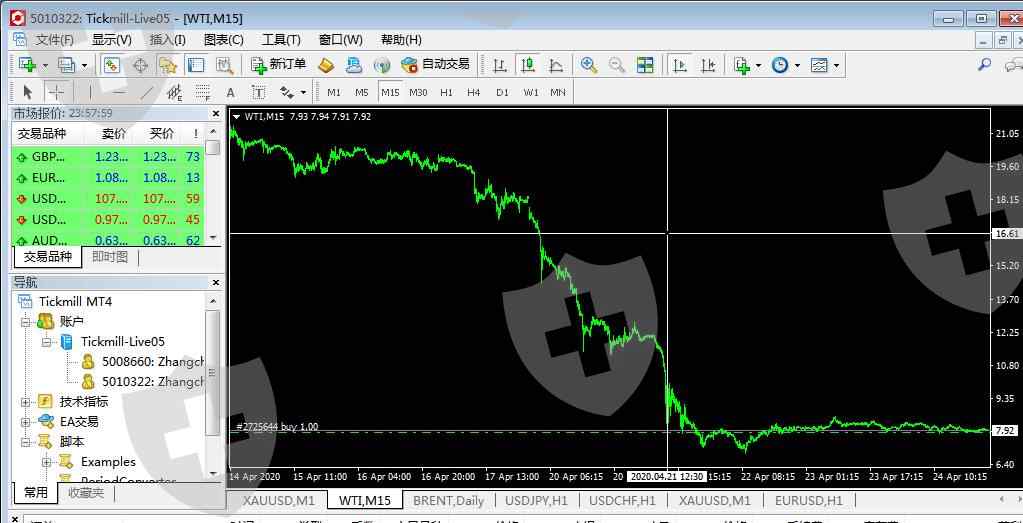Expand the 技术指标 indicators tree node
This screenshot has height=523, width=1023.
tap(25, 402)
